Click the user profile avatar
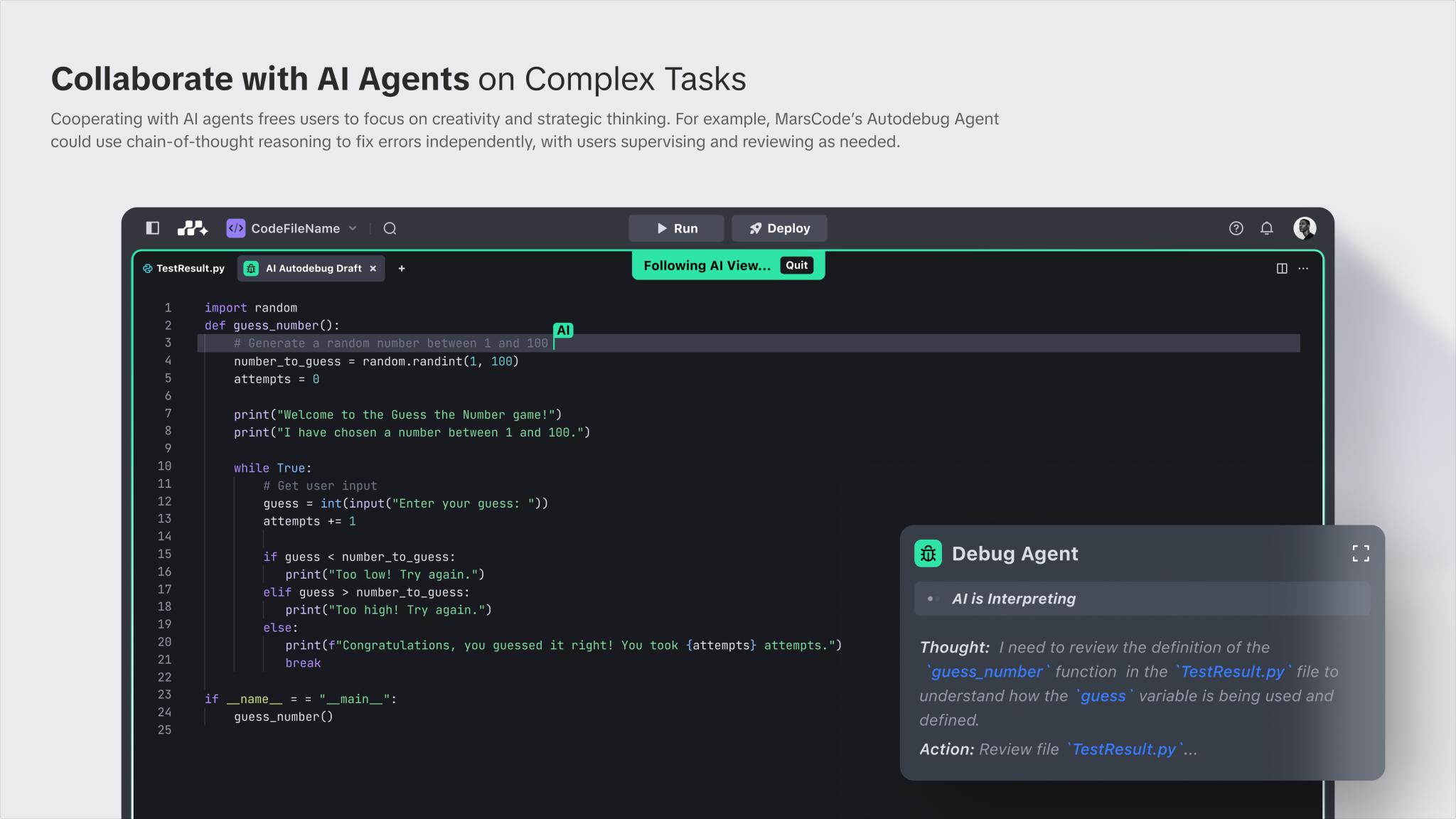1456x819 pixels. coord(1304,228)
